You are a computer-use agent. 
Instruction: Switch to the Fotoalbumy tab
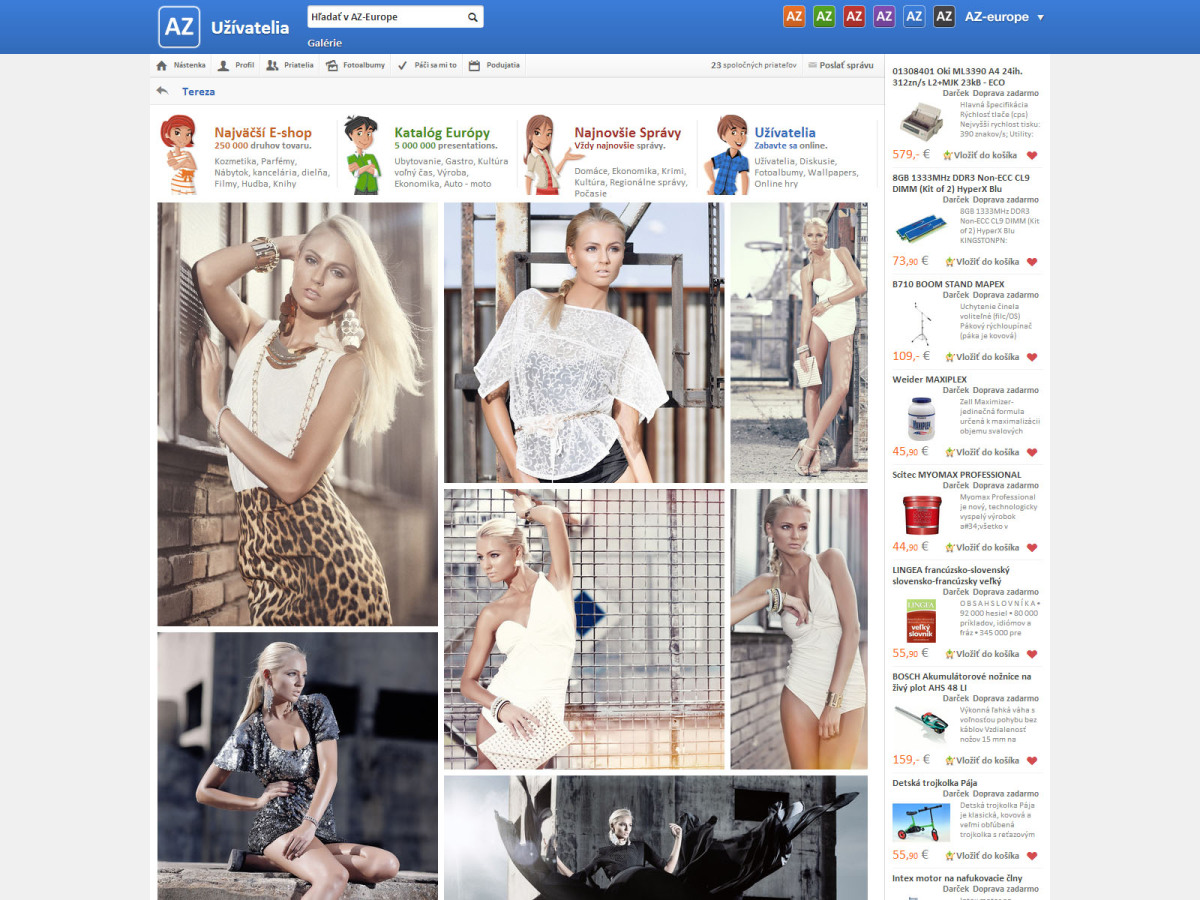[355, 65]
